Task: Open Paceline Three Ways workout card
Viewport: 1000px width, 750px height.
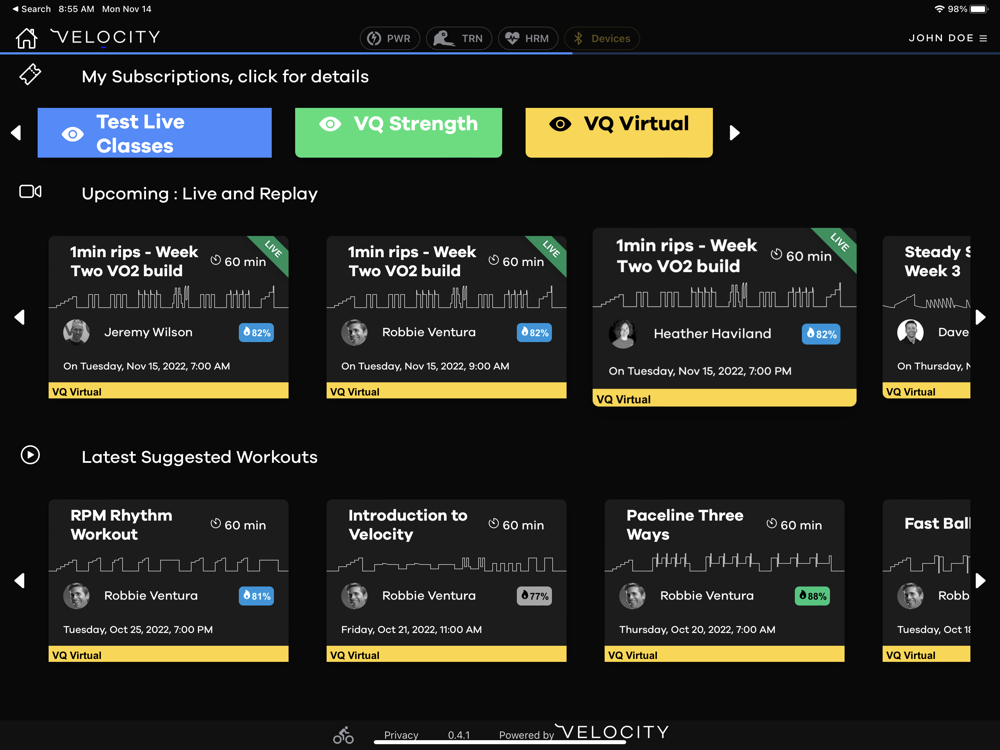Action: click(724, 580)
